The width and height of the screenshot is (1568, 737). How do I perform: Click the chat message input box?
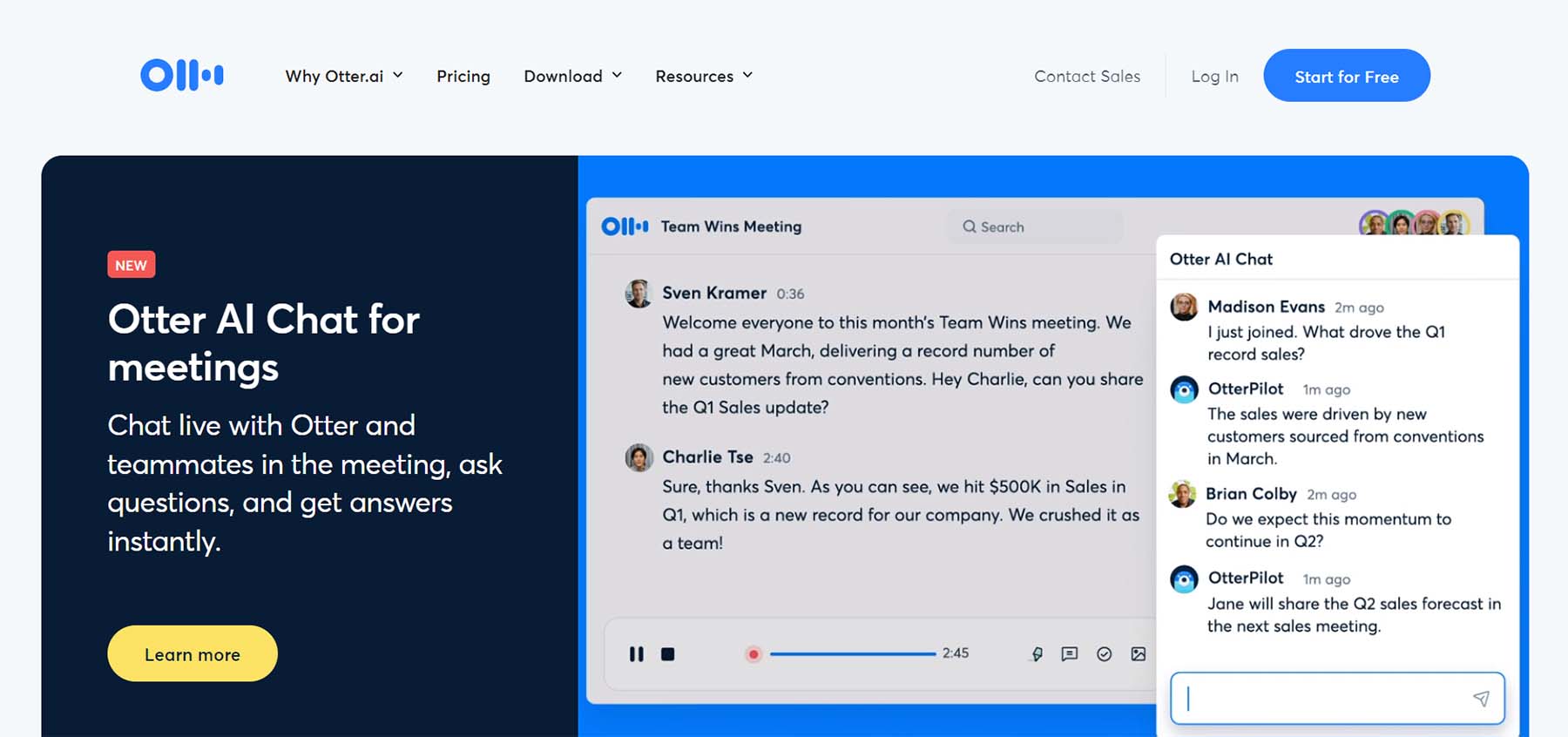click(1337, 698)
